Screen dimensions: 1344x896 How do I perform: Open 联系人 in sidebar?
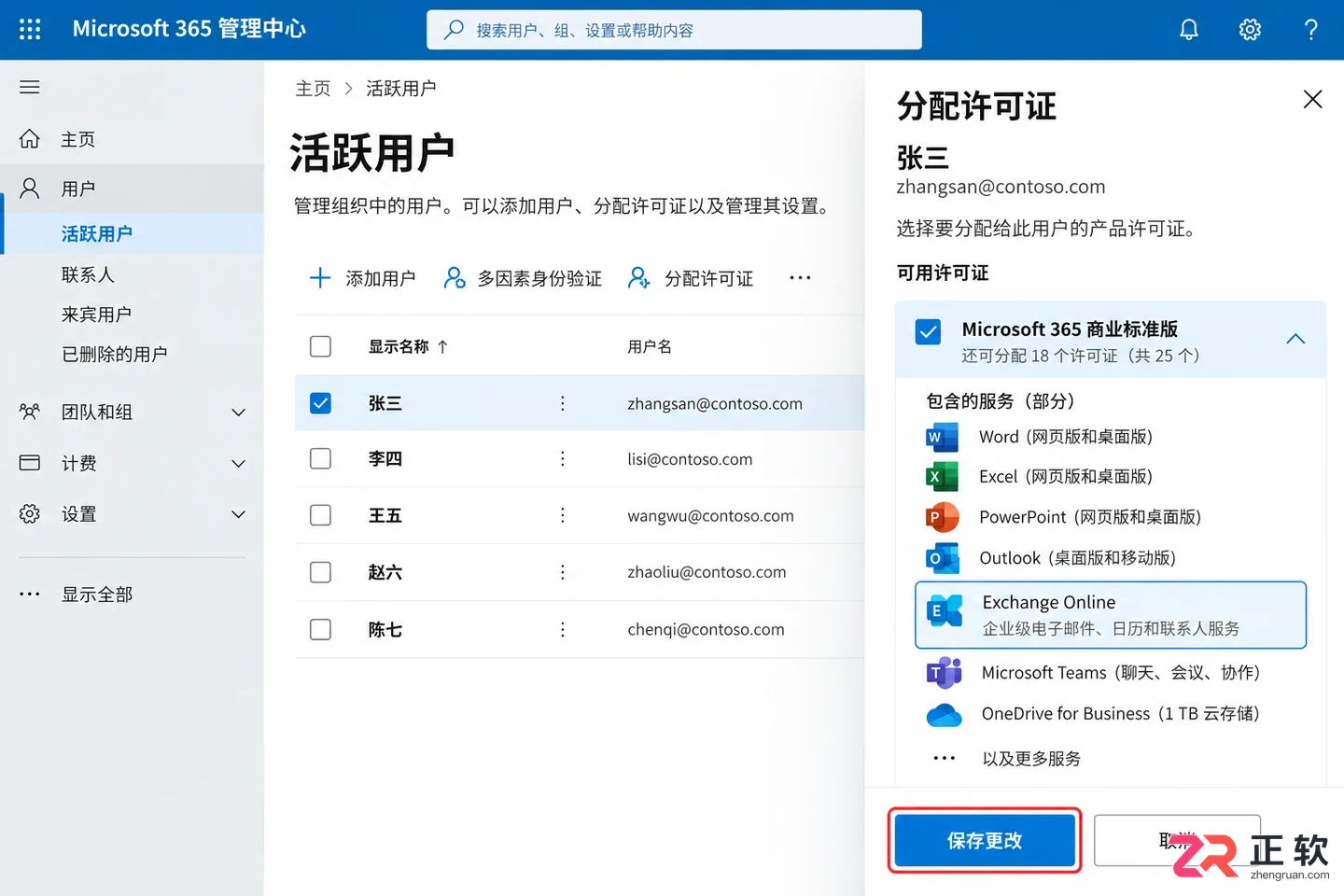[88, 274]
